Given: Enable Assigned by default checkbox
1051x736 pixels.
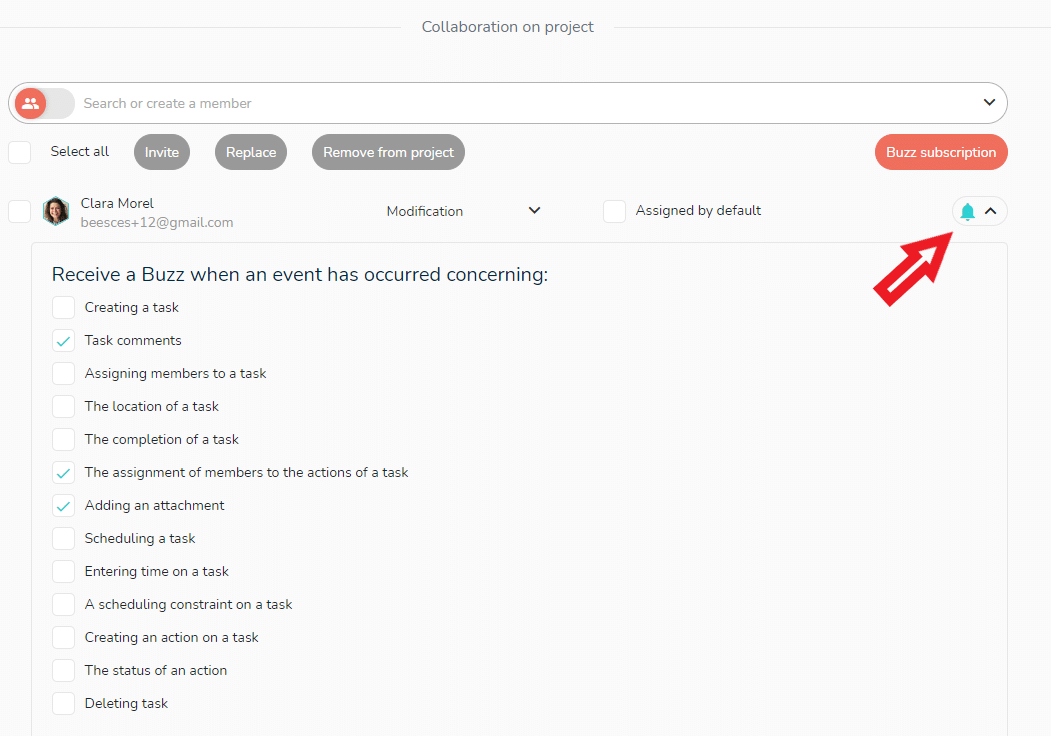Looking at the screenshot, I should pyautogui.click(x=614, y=211).
